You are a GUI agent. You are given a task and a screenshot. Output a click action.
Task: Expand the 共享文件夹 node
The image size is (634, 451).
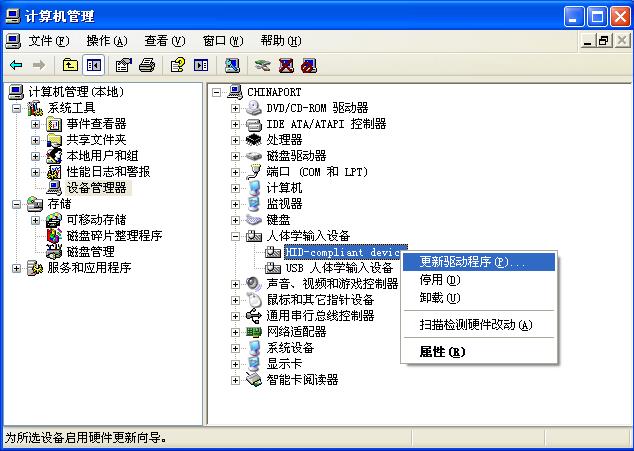[x=36, y=140]
